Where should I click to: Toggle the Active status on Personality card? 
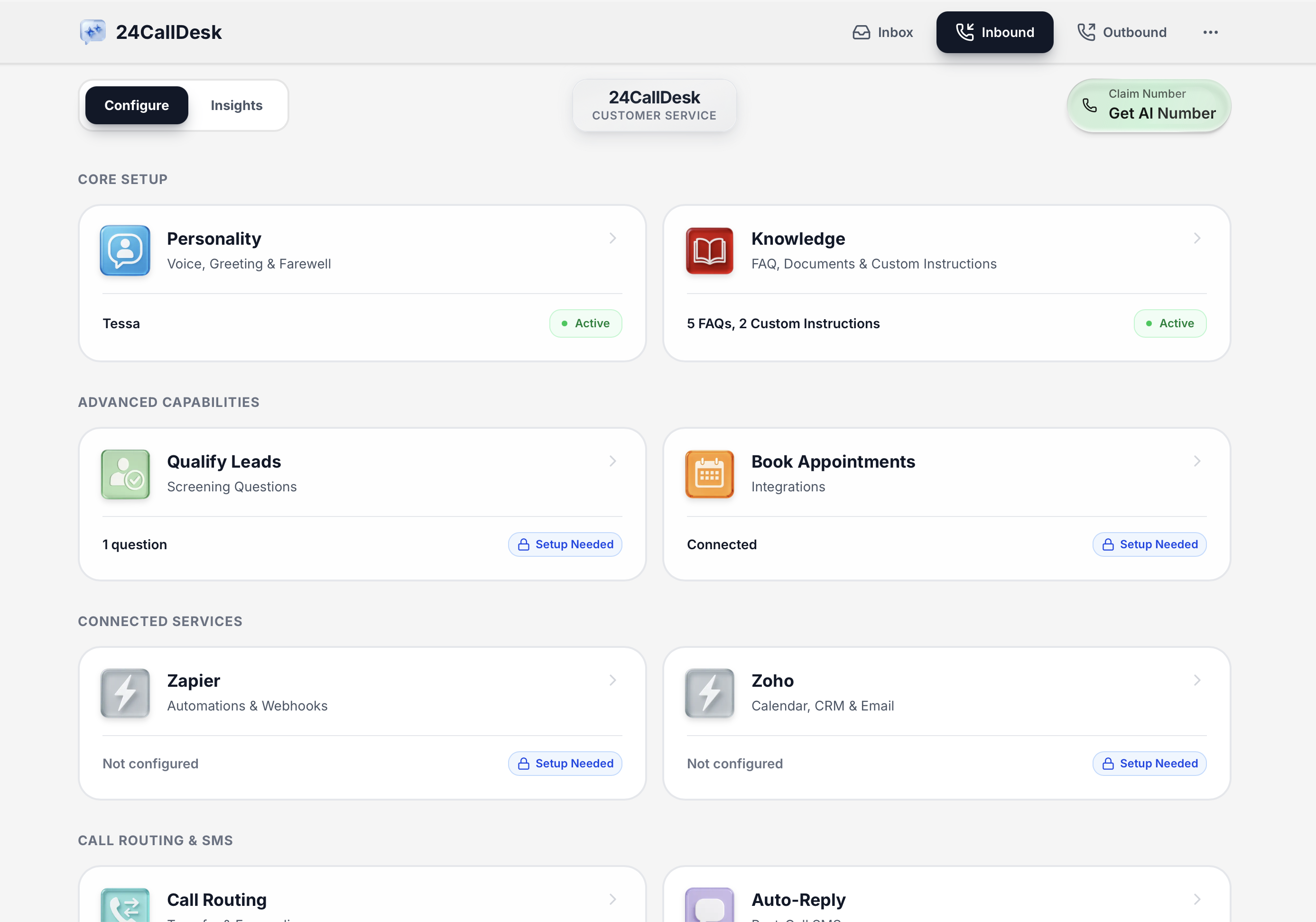tap(586, 323)
